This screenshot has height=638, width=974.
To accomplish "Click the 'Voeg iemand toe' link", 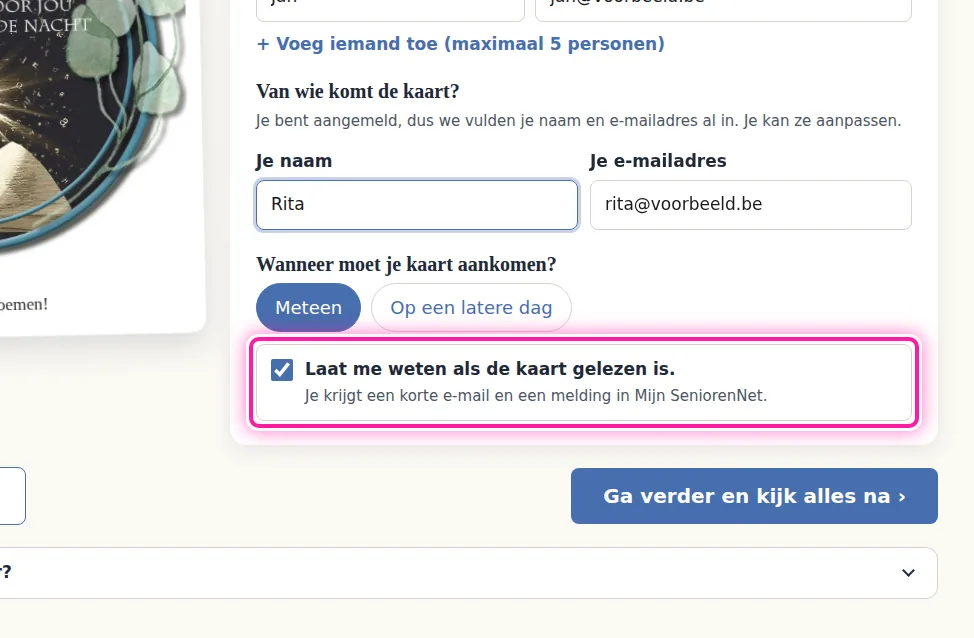I will [x=460, y=44].
